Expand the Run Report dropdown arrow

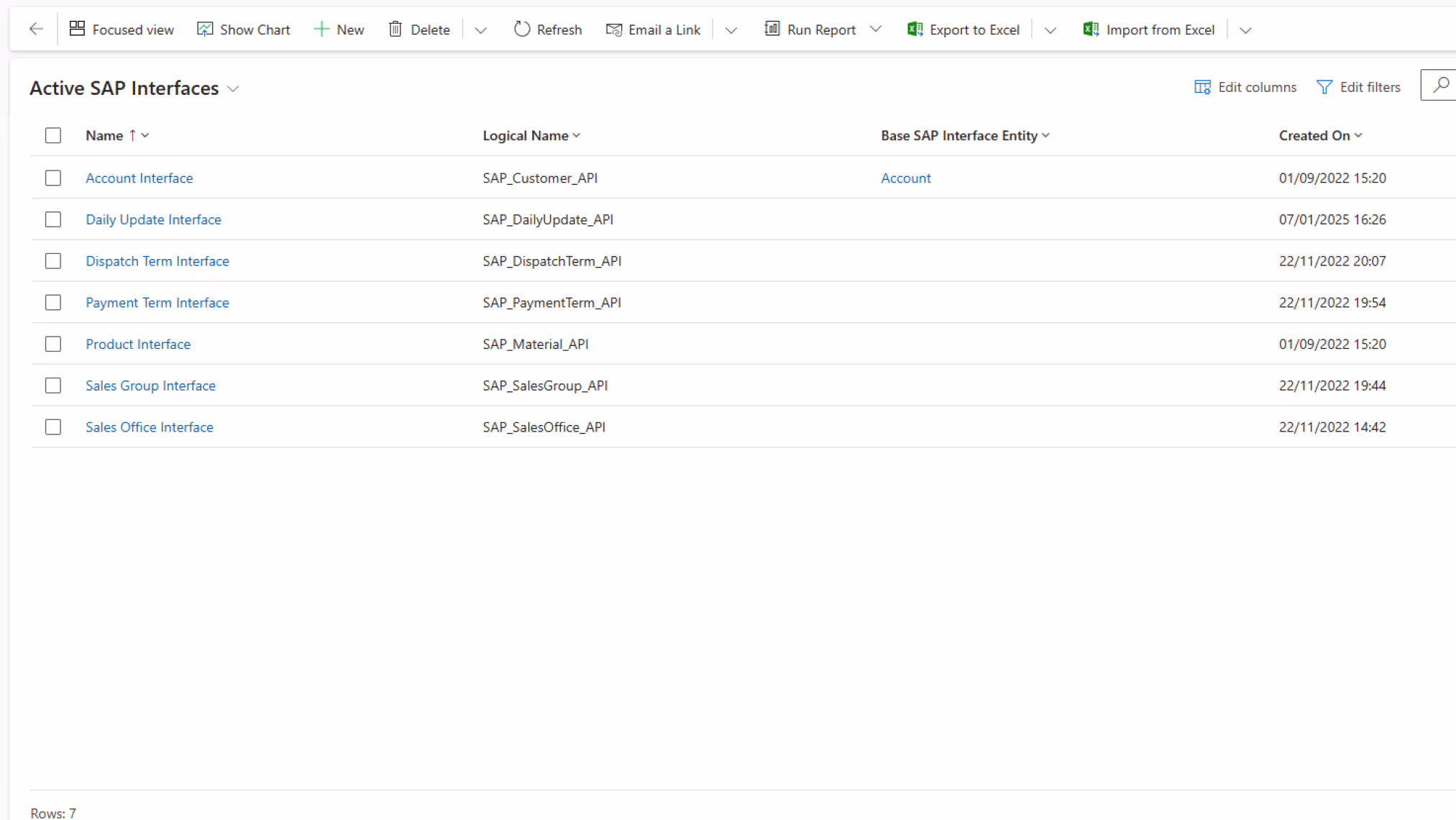click(876, 29)
